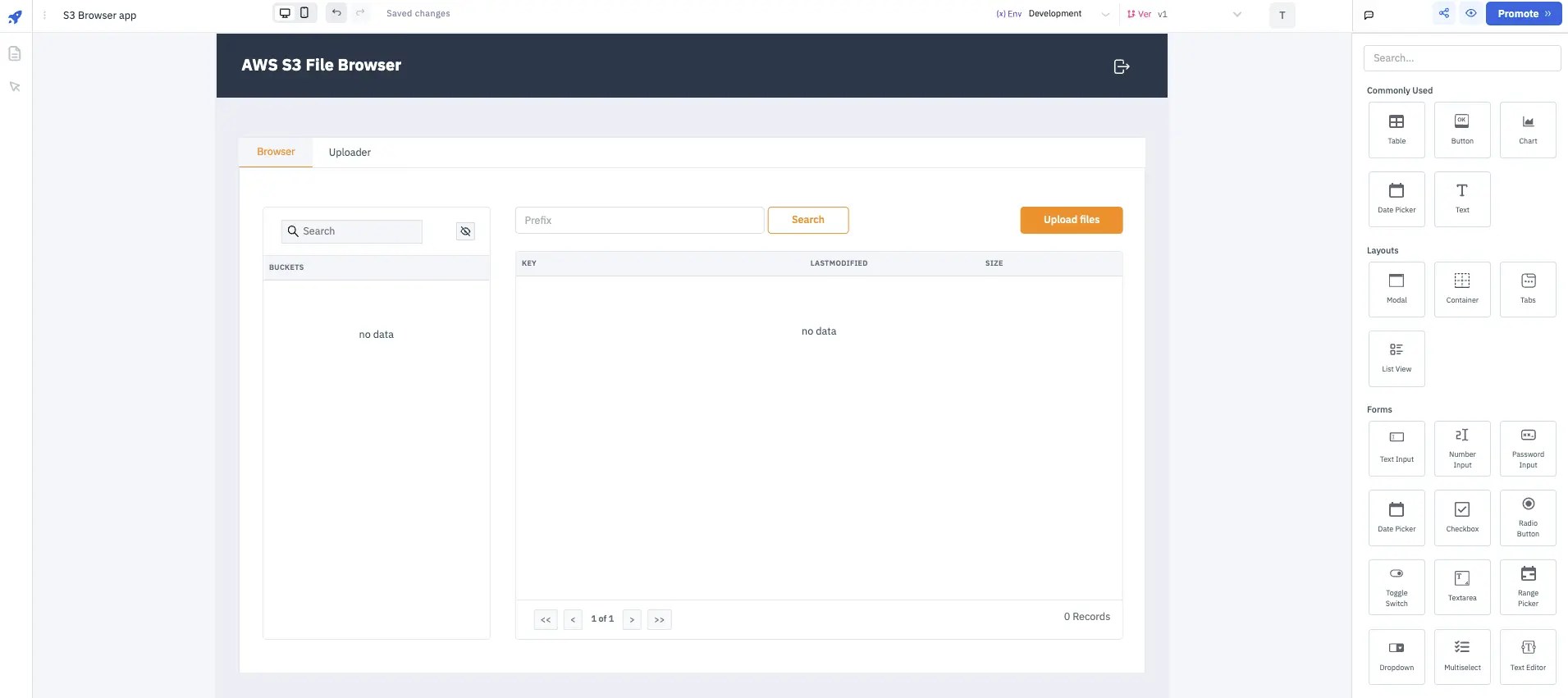Switch to mobile canvas view

(304, 13)
